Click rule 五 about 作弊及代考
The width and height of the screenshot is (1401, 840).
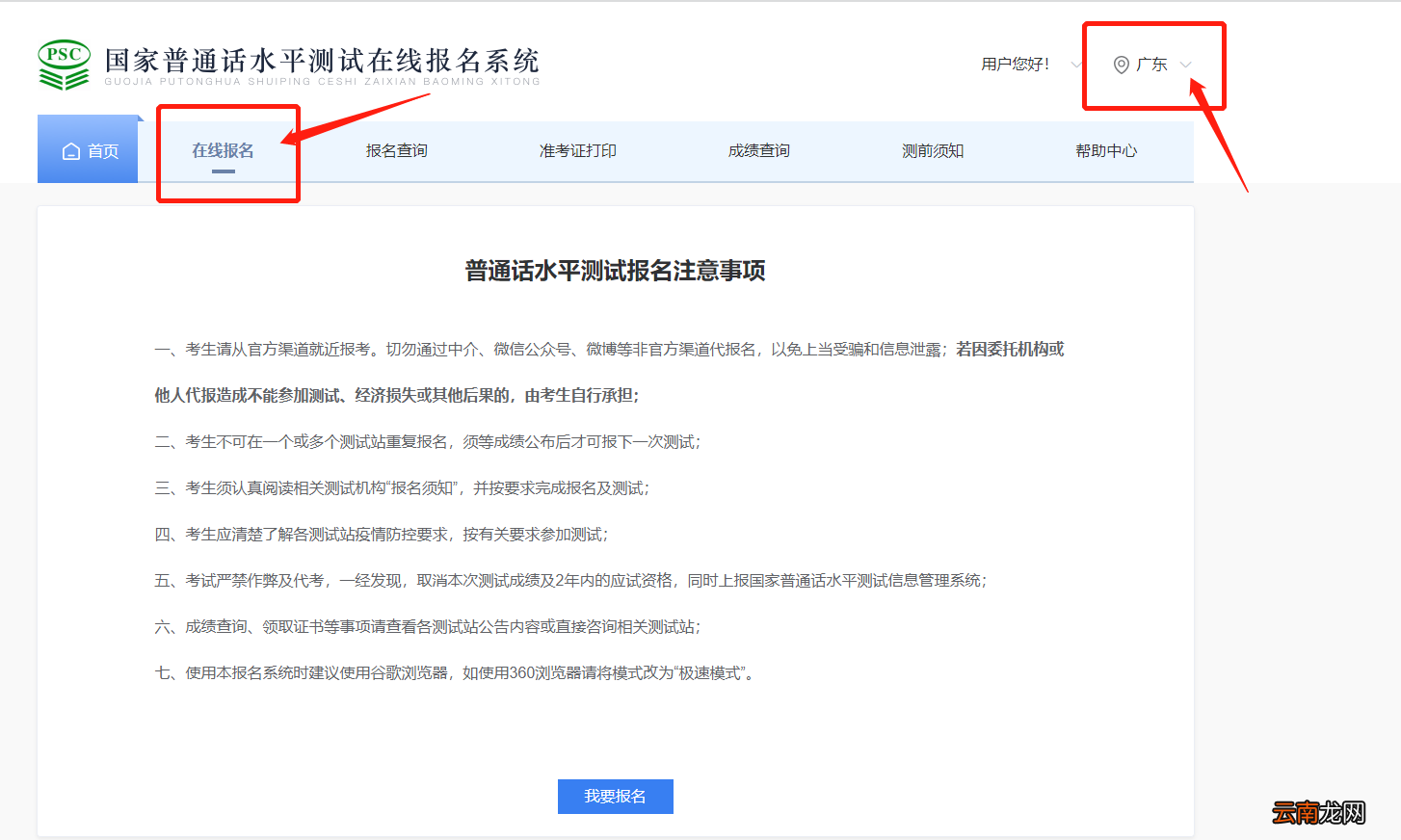click(x=570, y=581)
